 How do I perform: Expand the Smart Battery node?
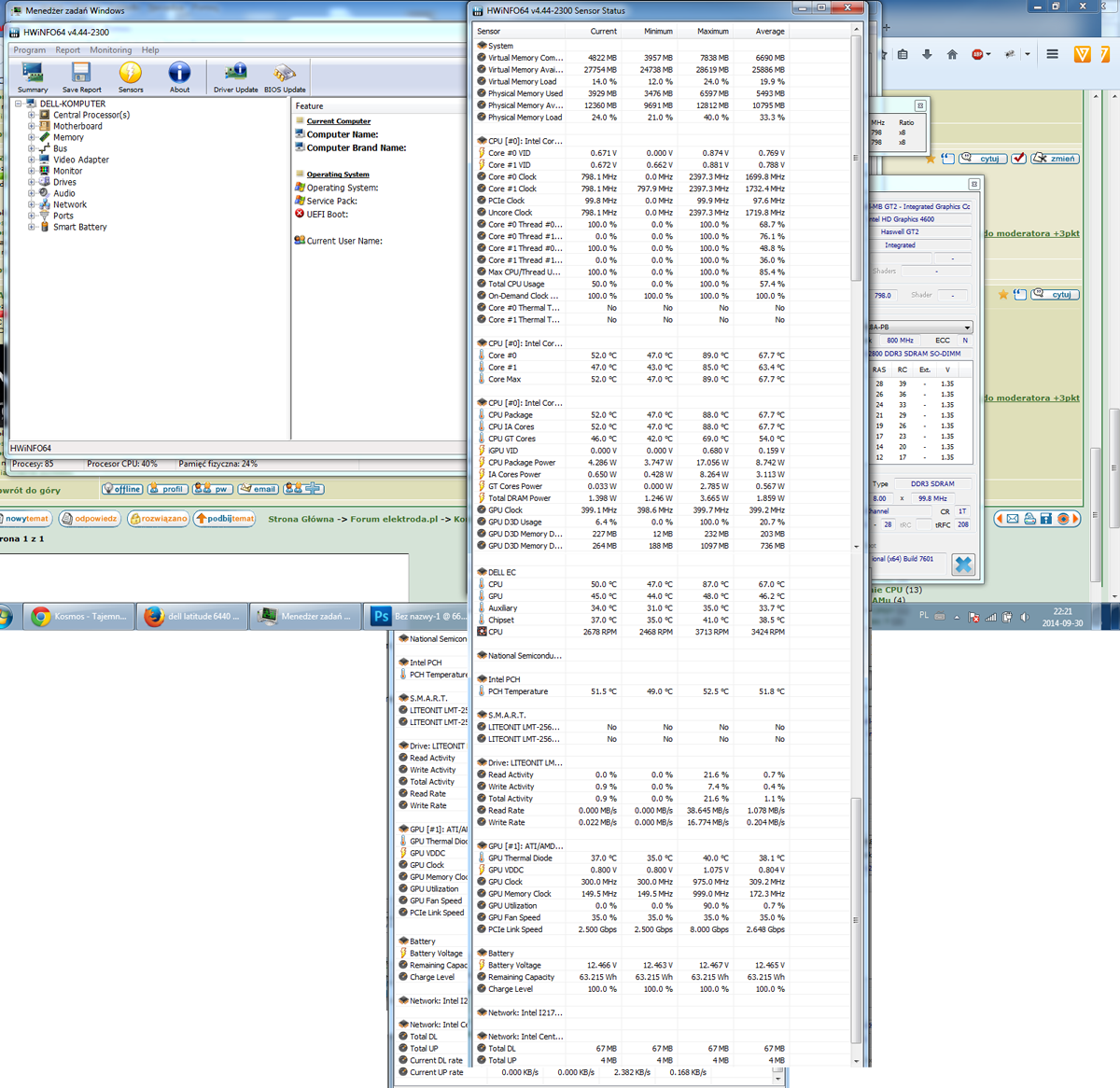click(31, 227)
